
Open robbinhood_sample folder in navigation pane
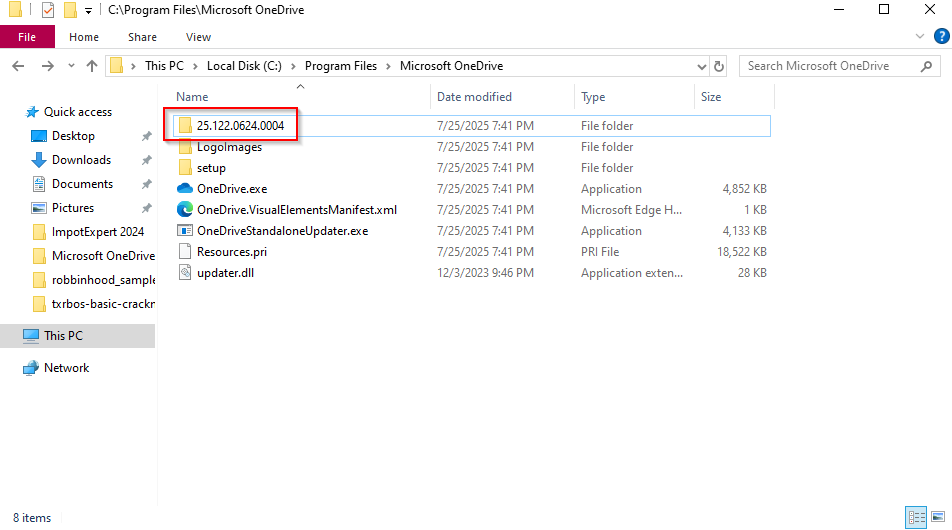[103, 280]
